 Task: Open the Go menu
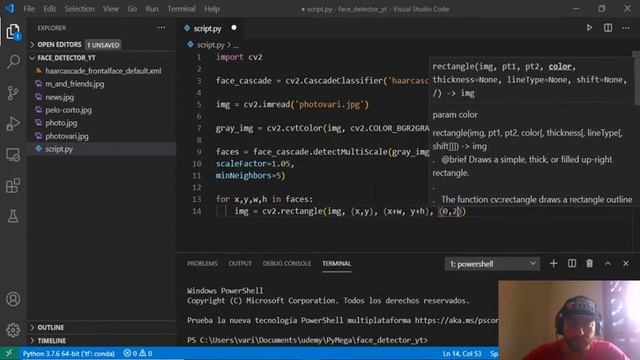point(132,9)
